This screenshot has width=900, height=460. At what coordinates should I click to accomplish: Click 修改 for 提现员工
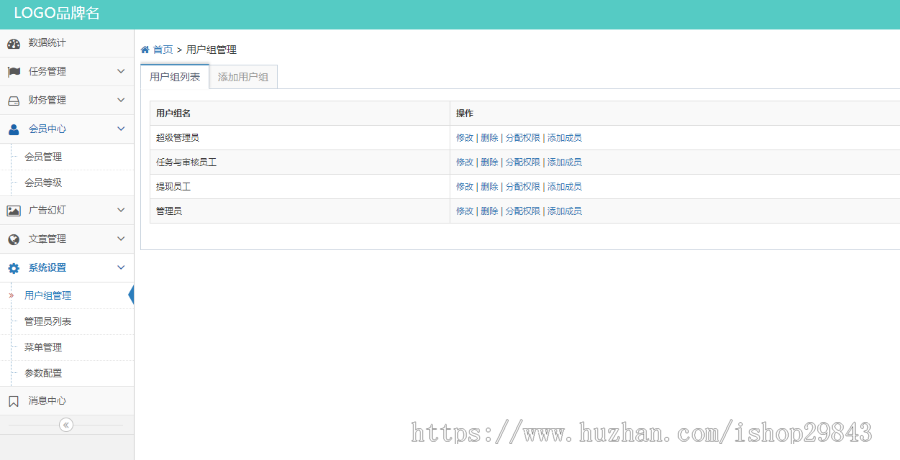(x=464, y=187)
